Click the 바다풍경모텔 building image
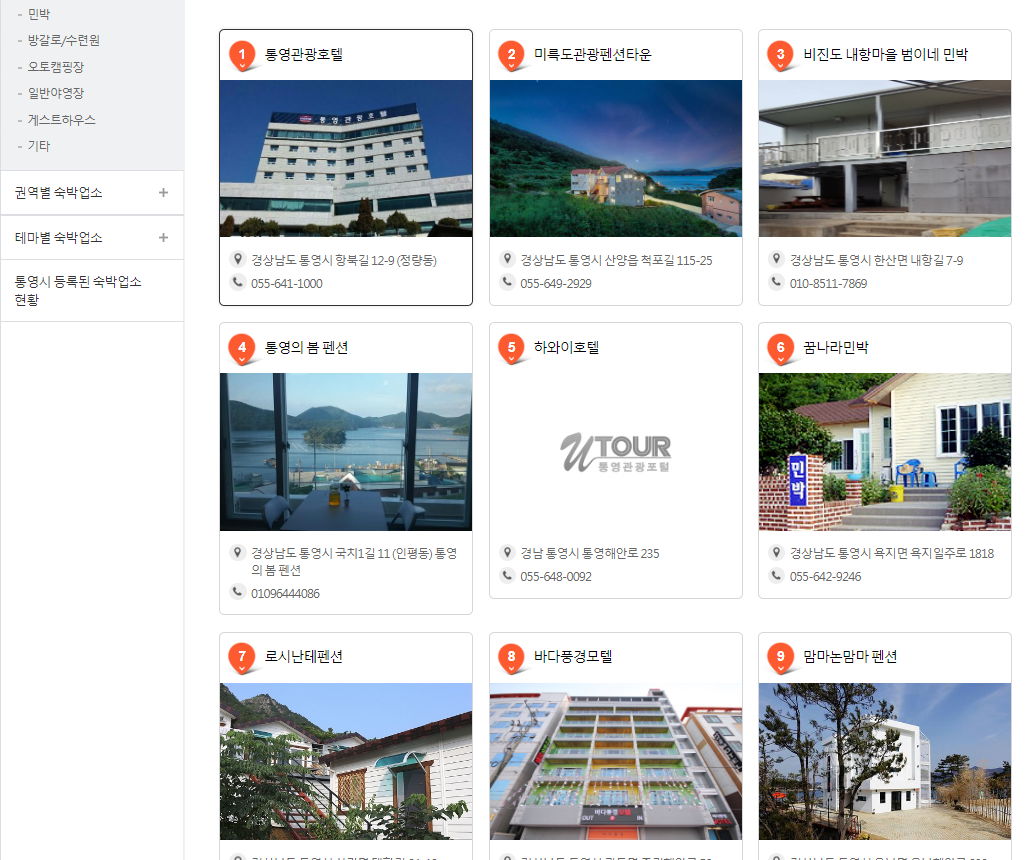The height and width of the screenshot is (860, 1031). [615, 761]
